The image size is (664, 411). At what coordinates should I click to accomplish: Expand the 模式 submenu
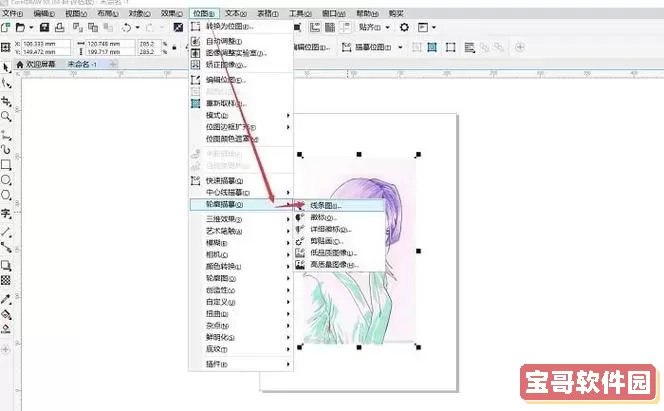pyautogui.click(x=241, y=115)
